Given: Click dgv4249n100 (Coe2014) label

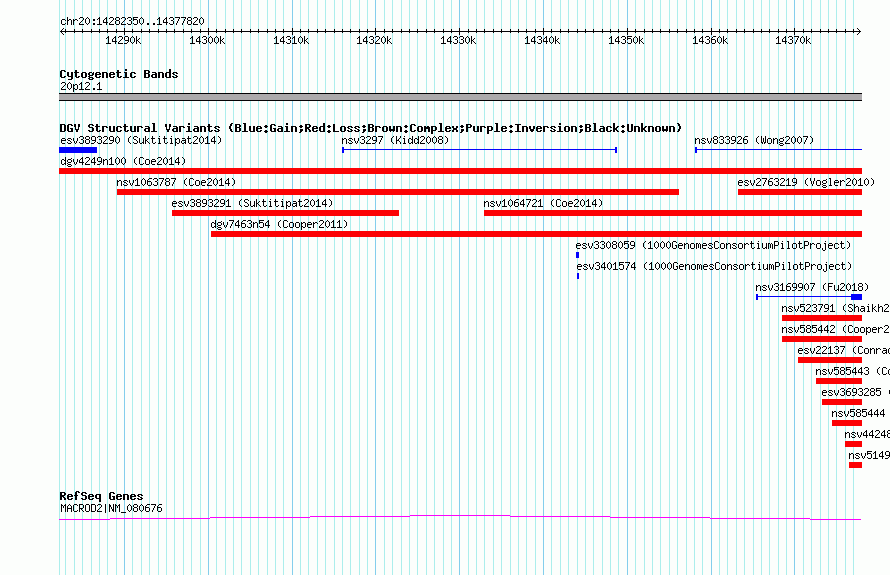Looking at the screenshot, I should [123, 161].
